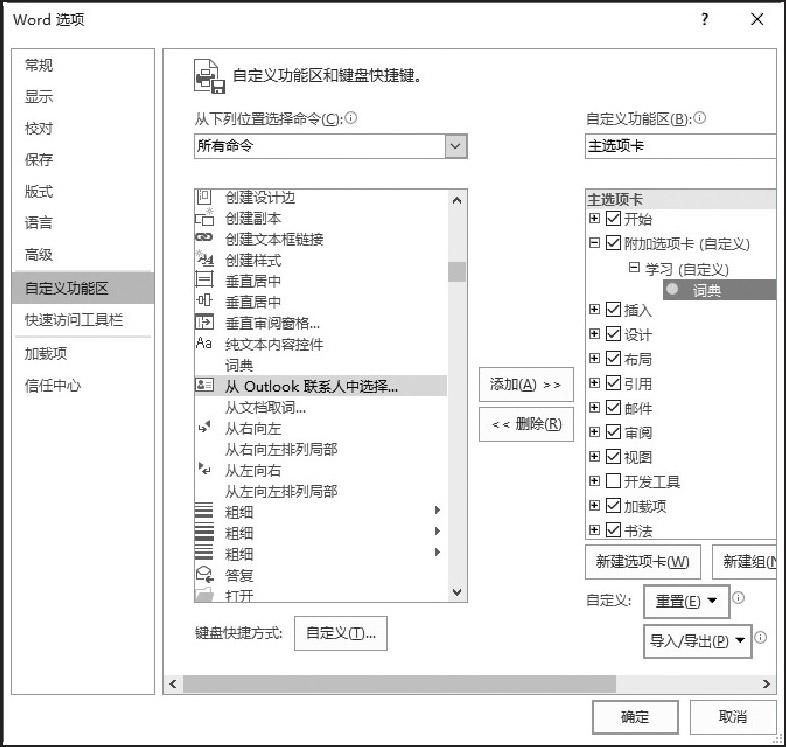Open the 显示 options page

[83, 96]
